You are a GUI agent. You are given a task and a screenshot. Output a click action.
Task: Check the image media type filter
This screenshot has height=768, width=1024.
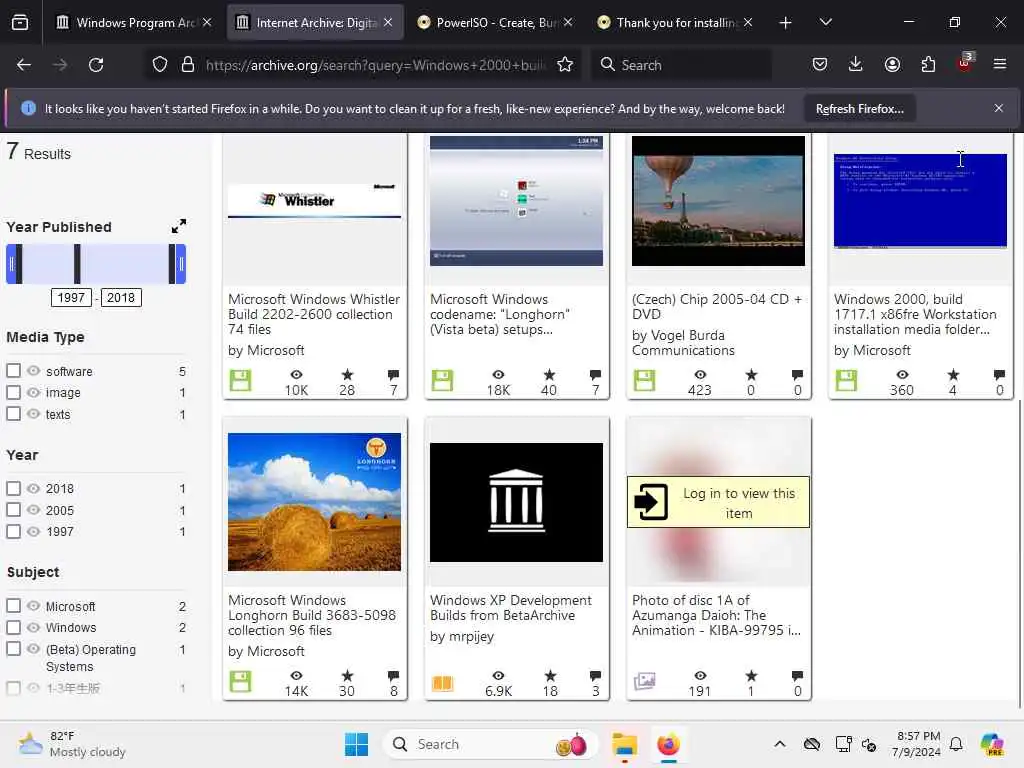coord(13,392)
